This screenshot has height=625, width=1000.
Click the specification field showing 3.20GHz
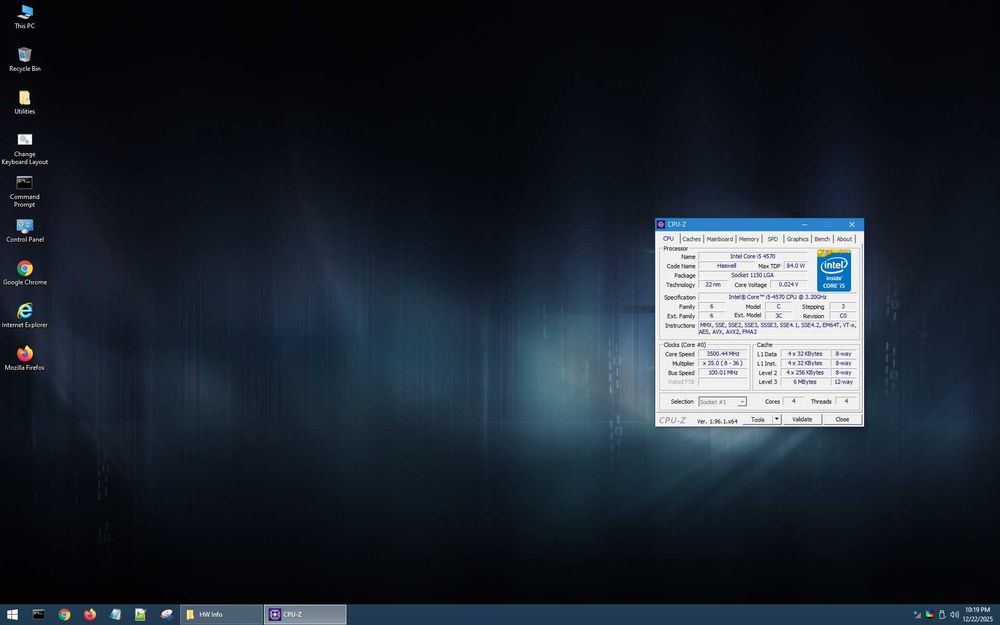pos(777,297)
